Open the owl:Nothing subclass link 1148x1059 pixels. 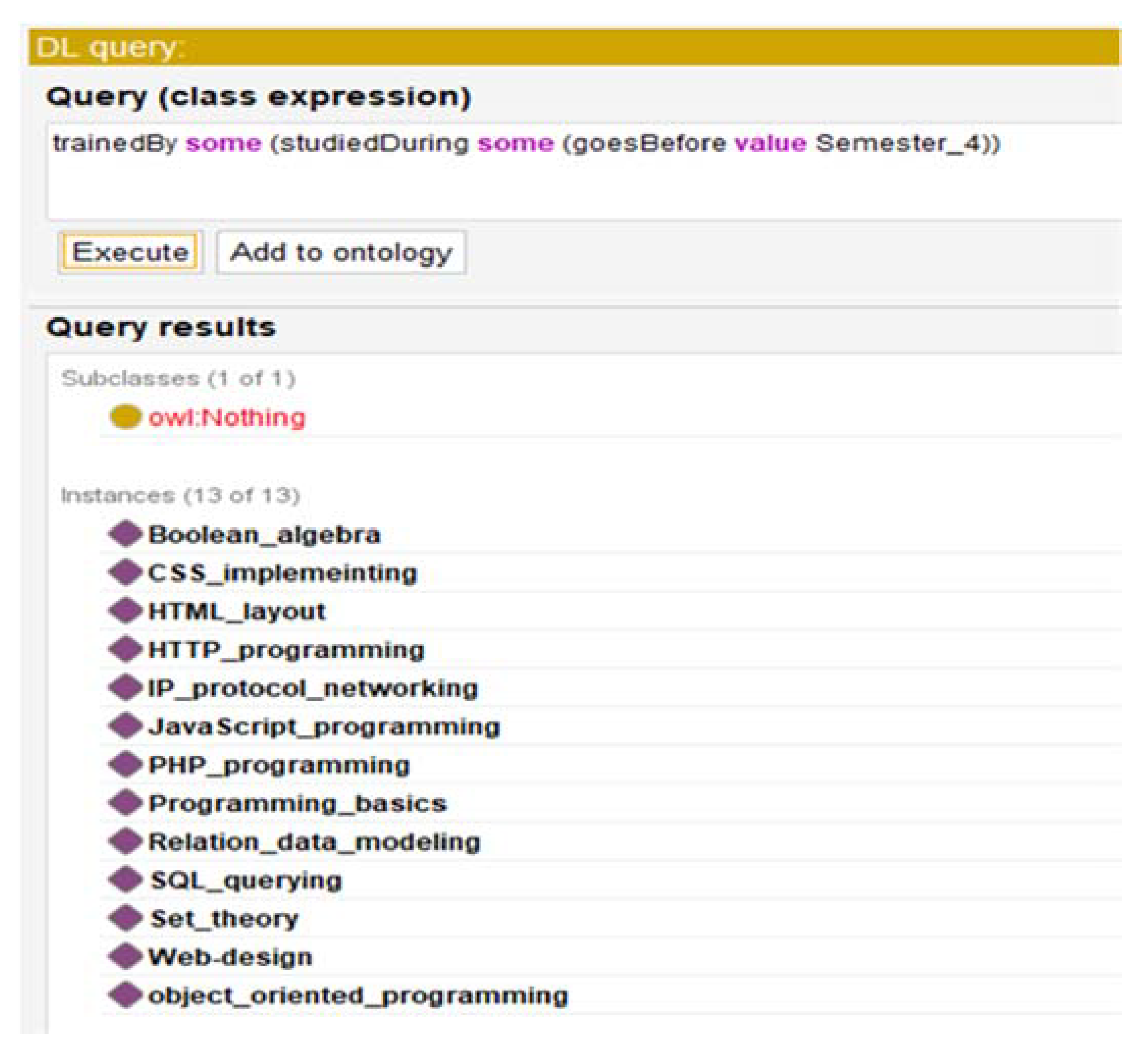tap(226, 417)
